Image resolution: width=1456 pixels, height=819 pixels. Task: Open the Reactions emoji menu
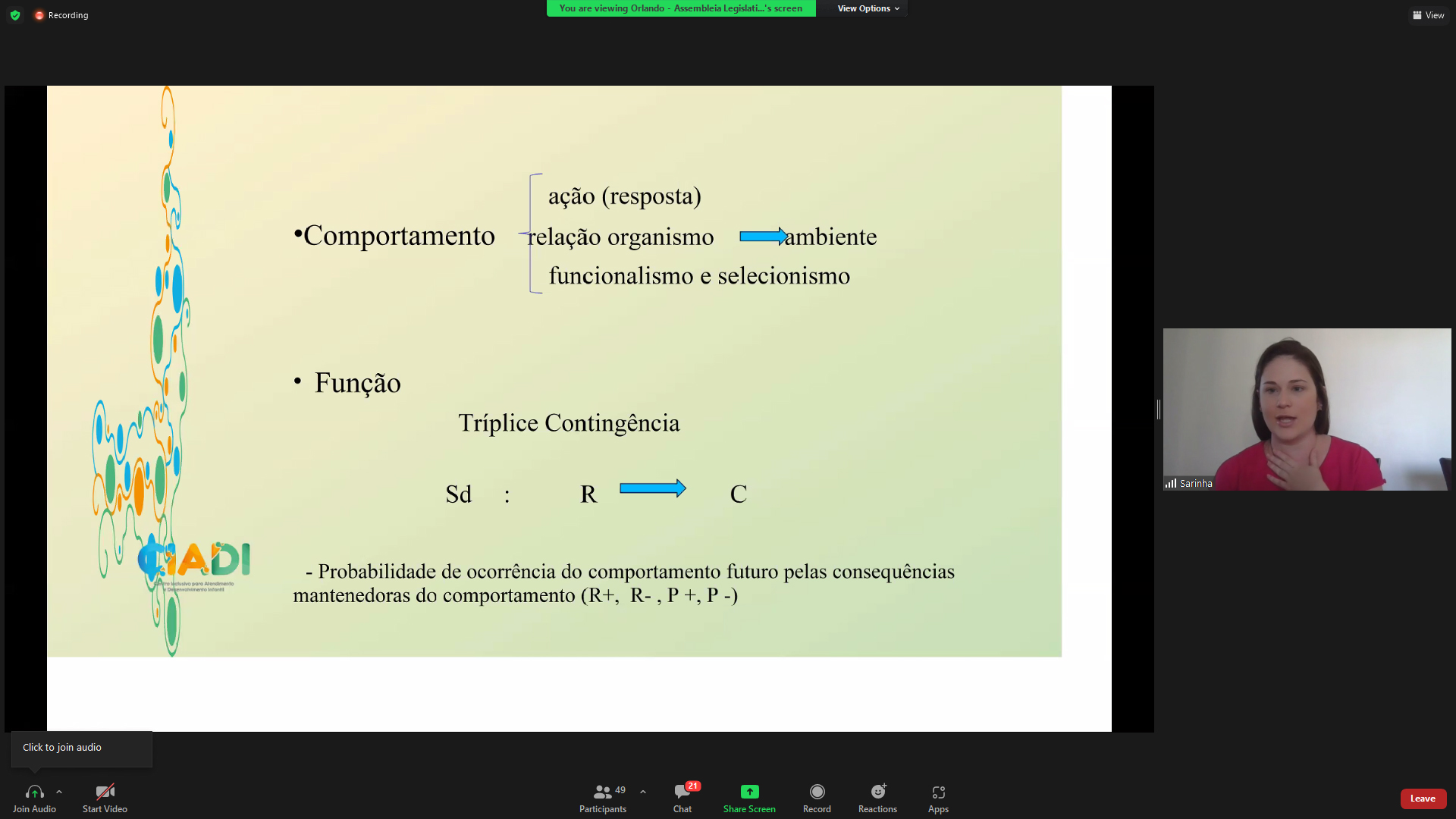pyautogui.click(x=877, y=792)
